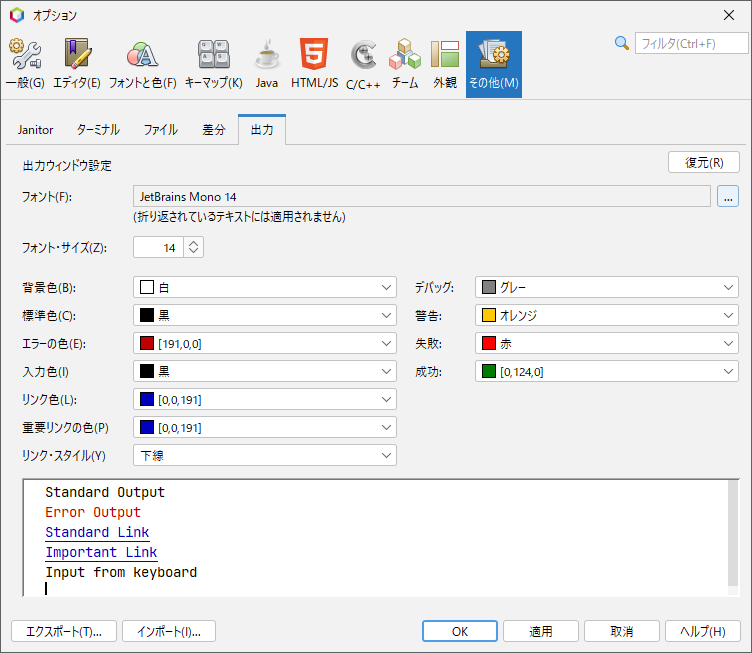This screenshot has height=653, width=752.
Task: Click the 'Input from keyboard' preview text
Action: point(121,572)
